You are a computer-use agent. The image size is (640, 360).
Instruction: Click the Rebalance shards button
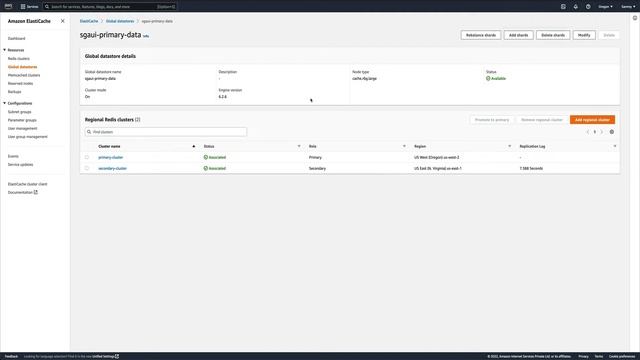click(480, 35)
